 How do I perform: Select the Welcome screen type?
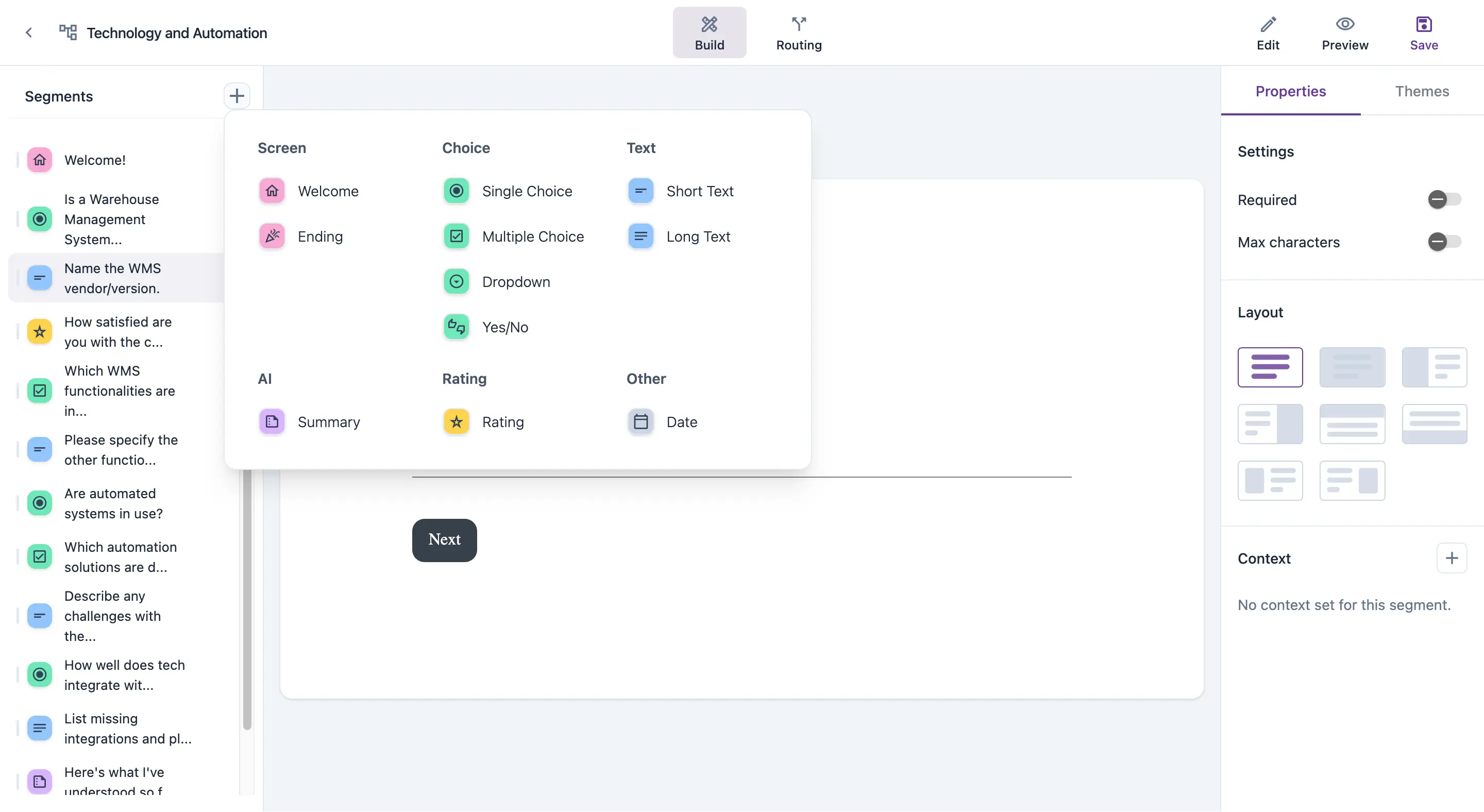click(309, 191)
